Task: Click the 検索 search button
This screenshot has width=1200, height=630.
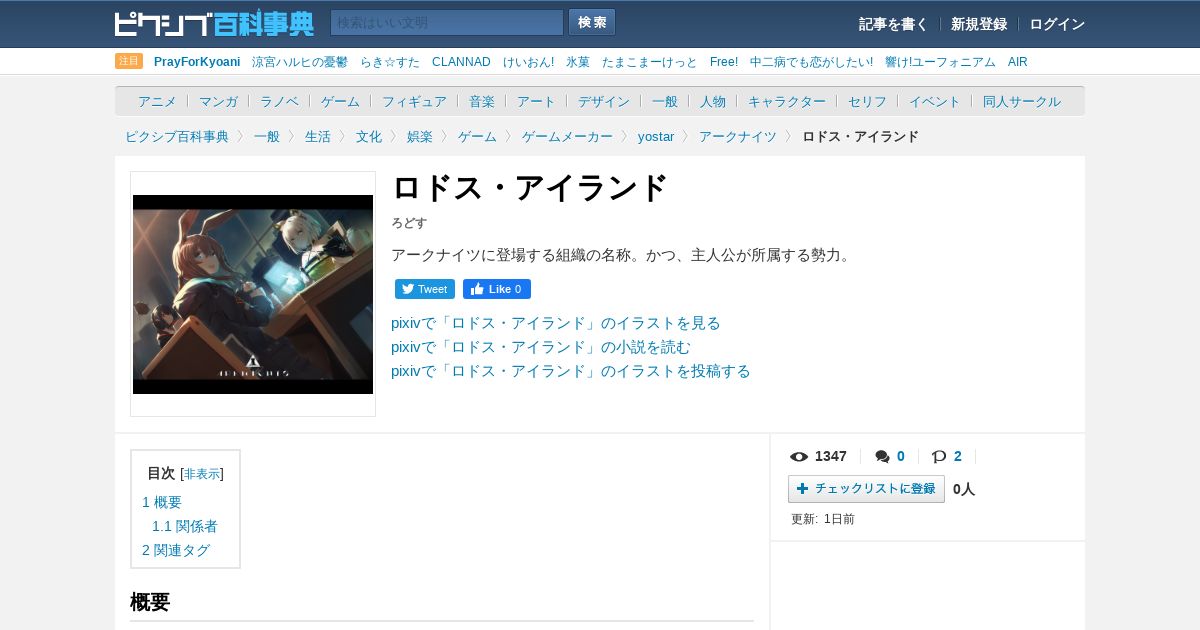Action: (592, 23)
